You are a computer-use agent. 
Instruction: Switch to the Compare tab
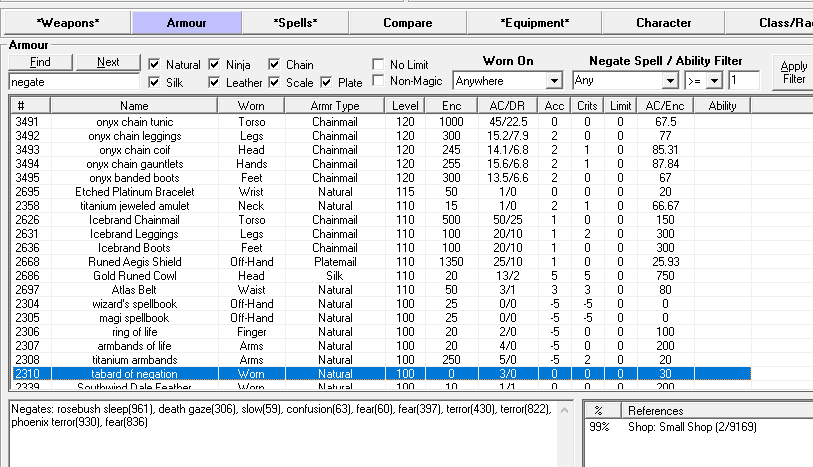click(407, 22)
